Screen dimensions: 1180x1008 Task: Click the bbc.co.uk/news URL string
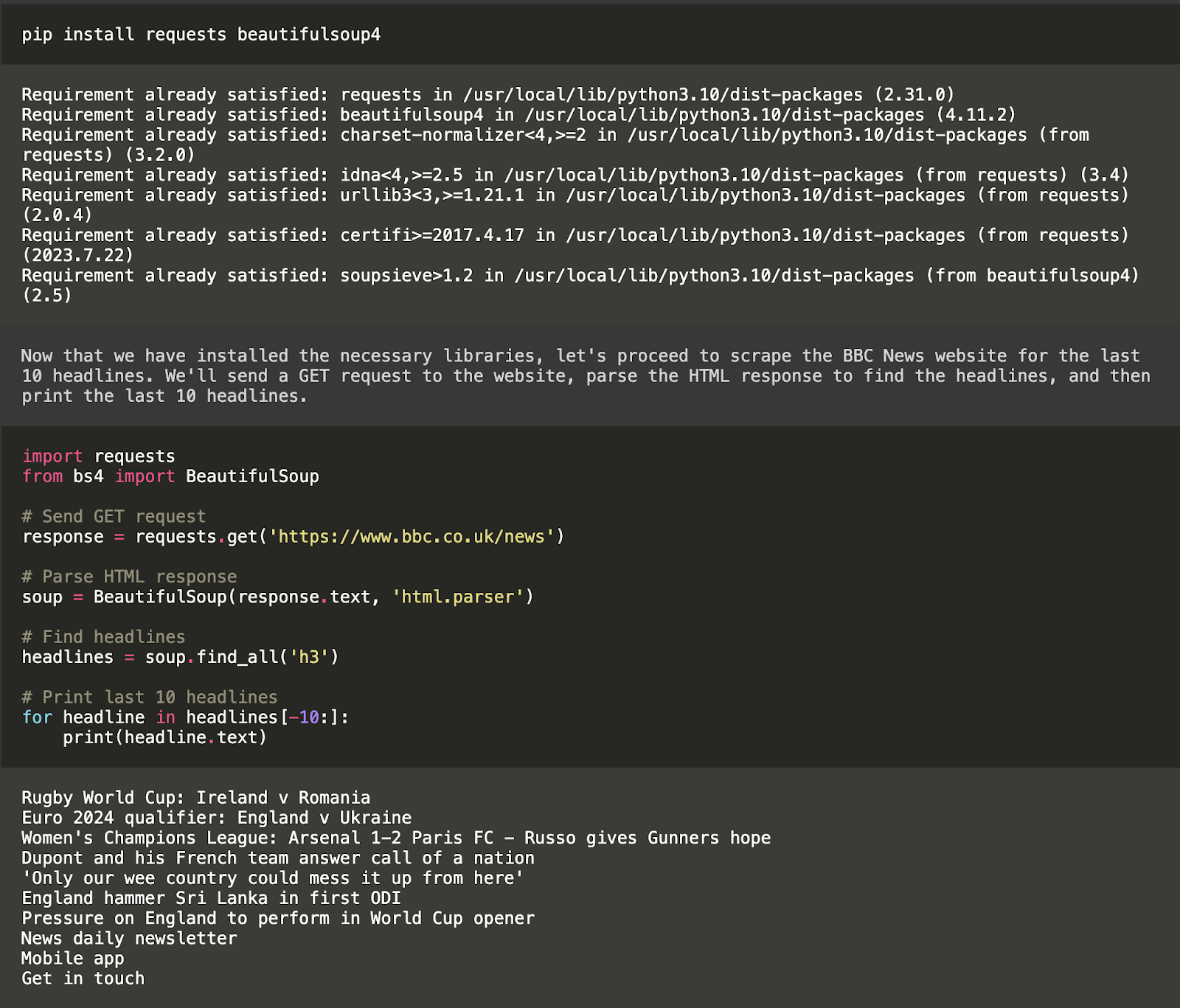tap(412, 537)
